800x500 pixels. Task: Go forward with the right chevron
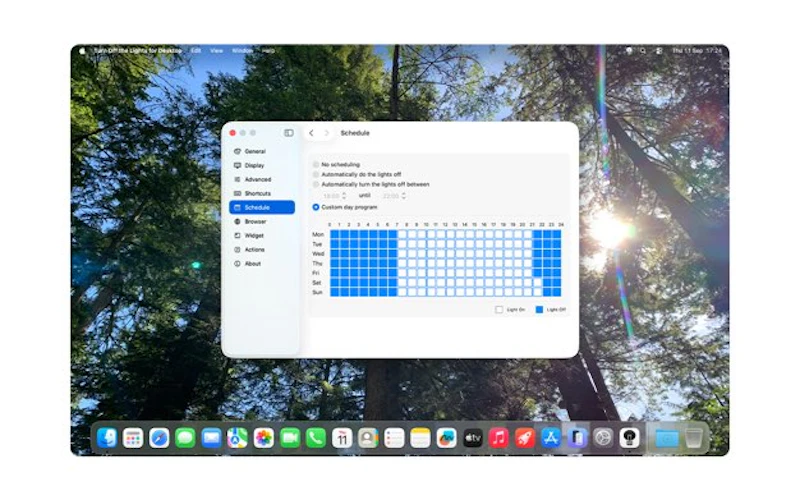tap(327, 133)
